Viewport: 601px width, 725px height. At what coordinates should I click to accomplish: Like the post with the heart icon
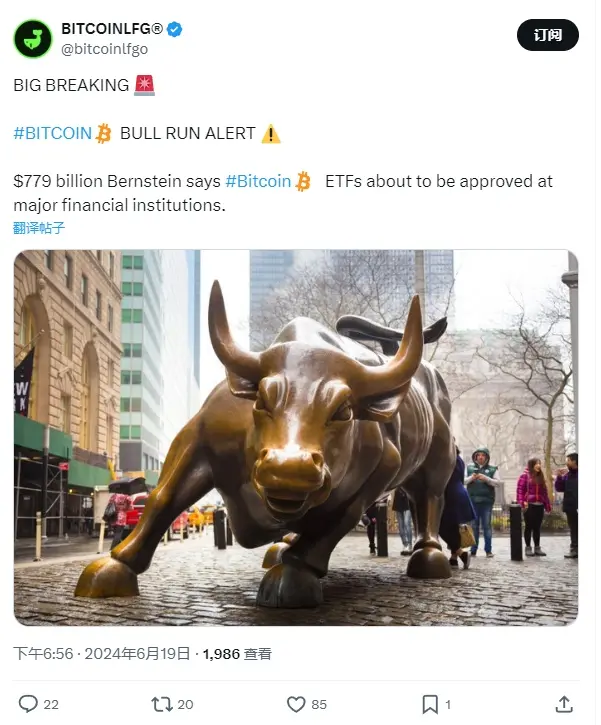[x=296, y=704]
